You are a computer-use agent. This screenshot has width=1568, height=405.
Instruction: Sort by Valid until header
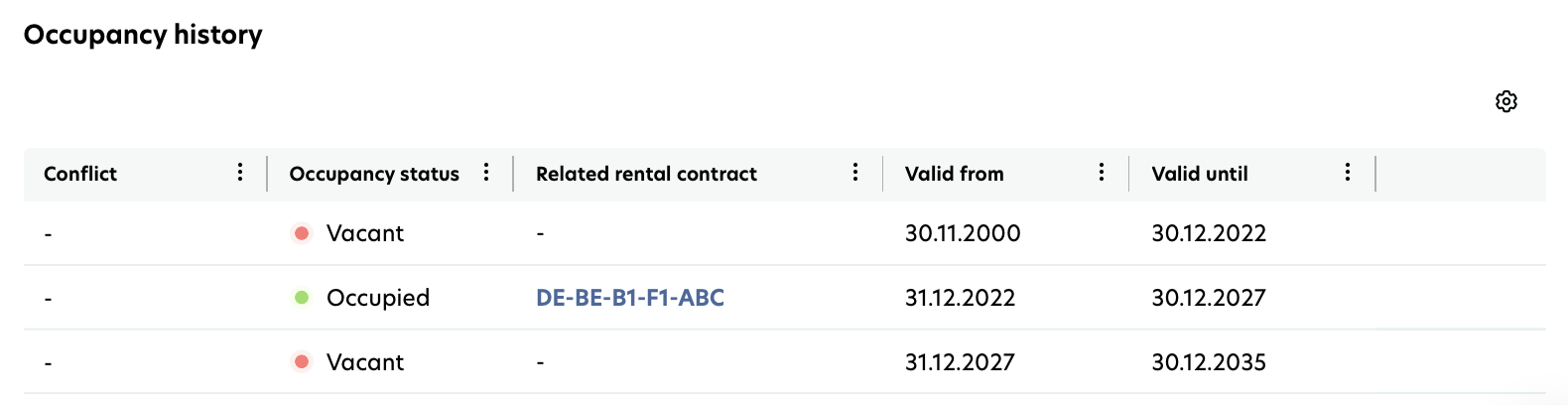point(1200,174)
